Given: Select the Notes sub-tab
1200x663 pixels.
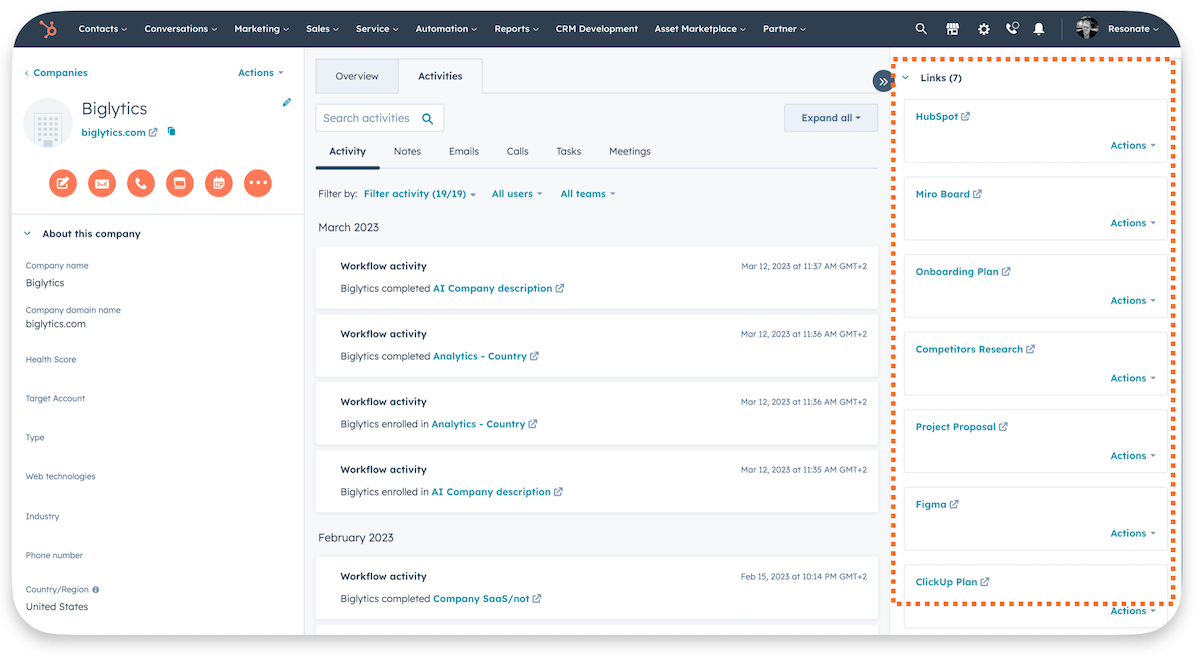Looking at the screenshot, I should tap(407, 151).
